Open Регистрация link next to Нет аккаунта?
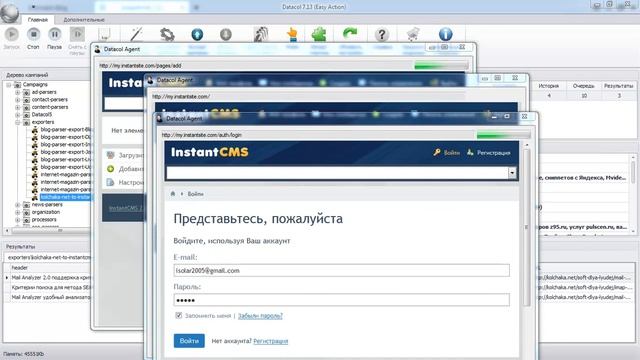 pyautogui.click(x=271, y=341)
